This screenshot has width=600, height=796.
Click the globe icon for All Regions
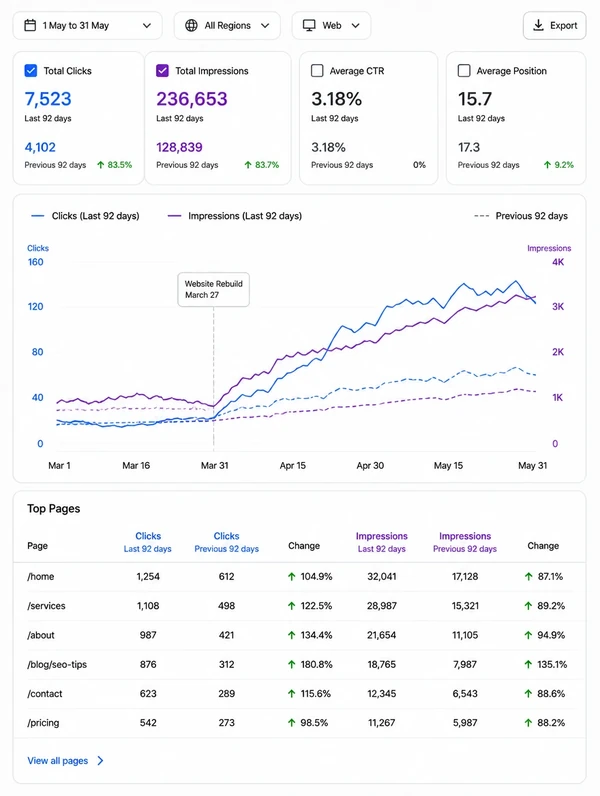coord(191,25)
